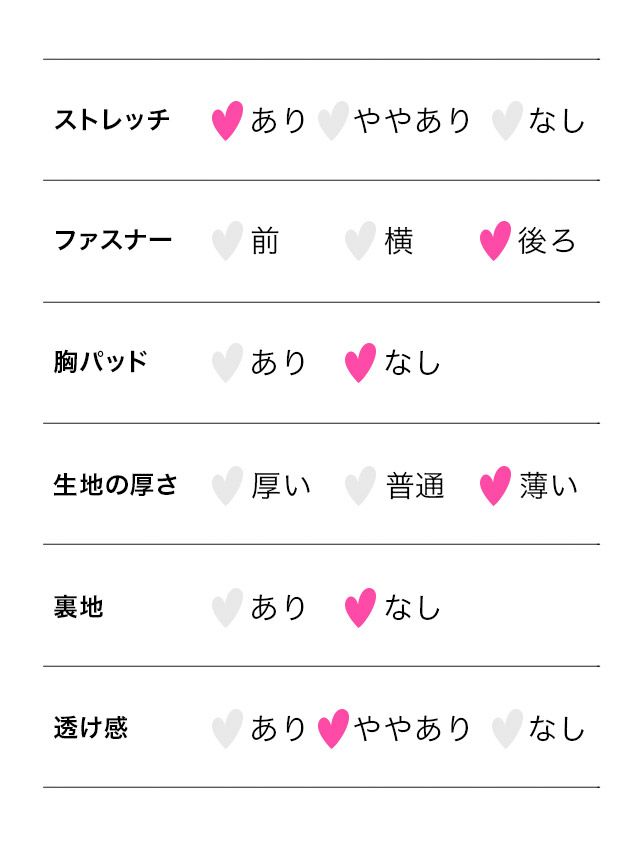Image resolution: width=640 pixels, height=854 pixels.
Task: Pick the gray heart for 透け感 なし
Action: point(507,729)
